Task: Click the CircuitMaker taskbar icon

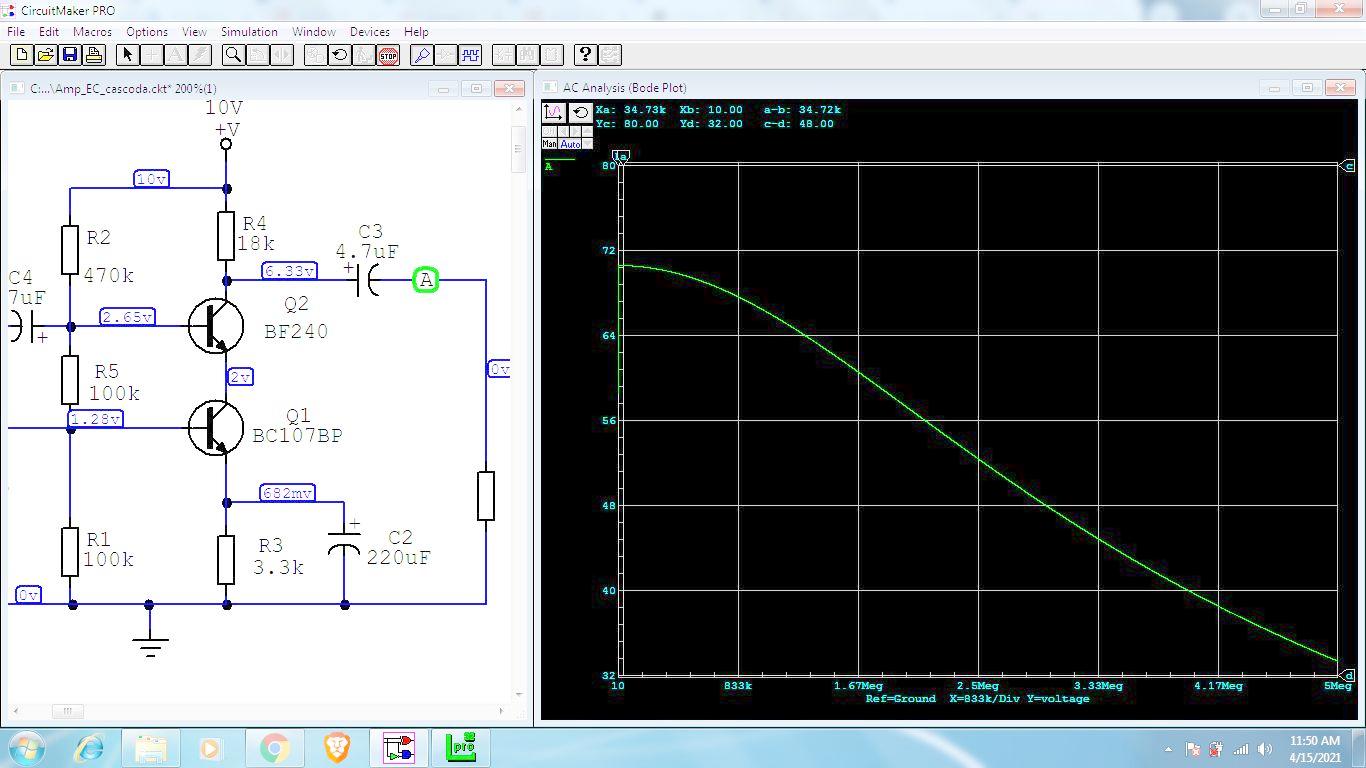Action: (398, 748)
